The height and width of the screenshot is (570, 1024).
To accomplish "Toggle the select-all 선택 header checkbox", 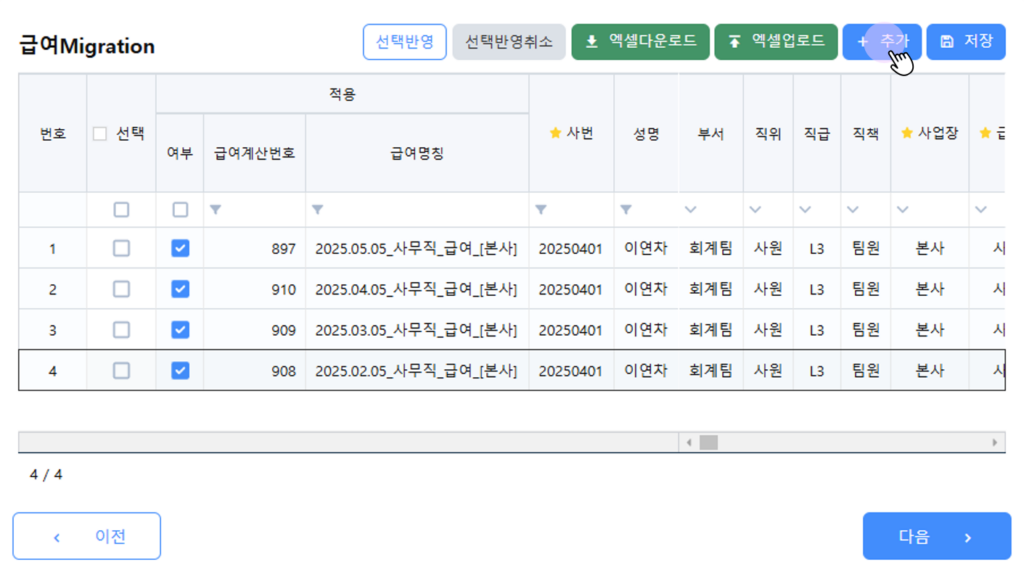I will click(x=100, y=134).
